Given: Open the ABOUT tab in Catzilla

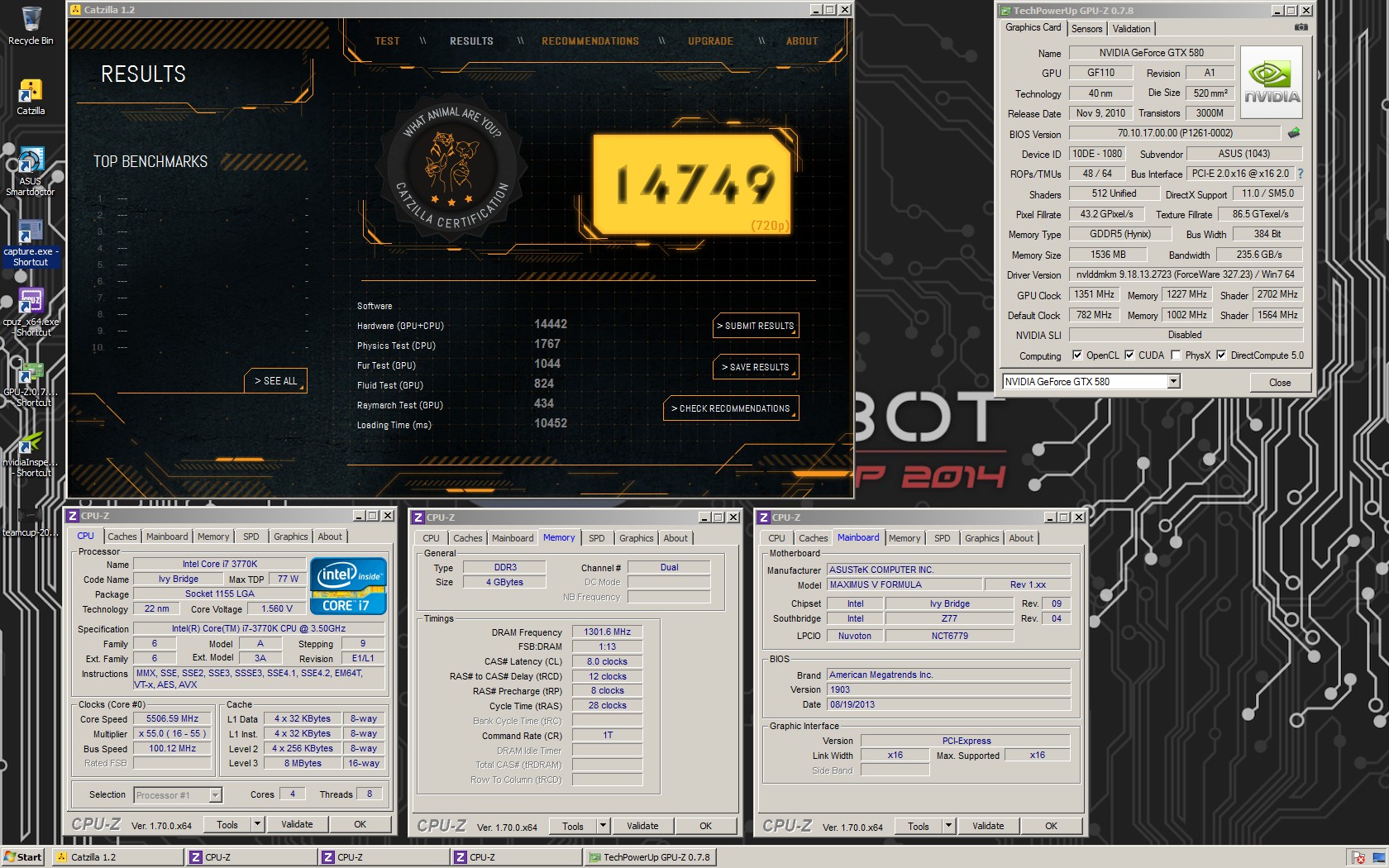Looking at the screenshot, I should (802, 41).
